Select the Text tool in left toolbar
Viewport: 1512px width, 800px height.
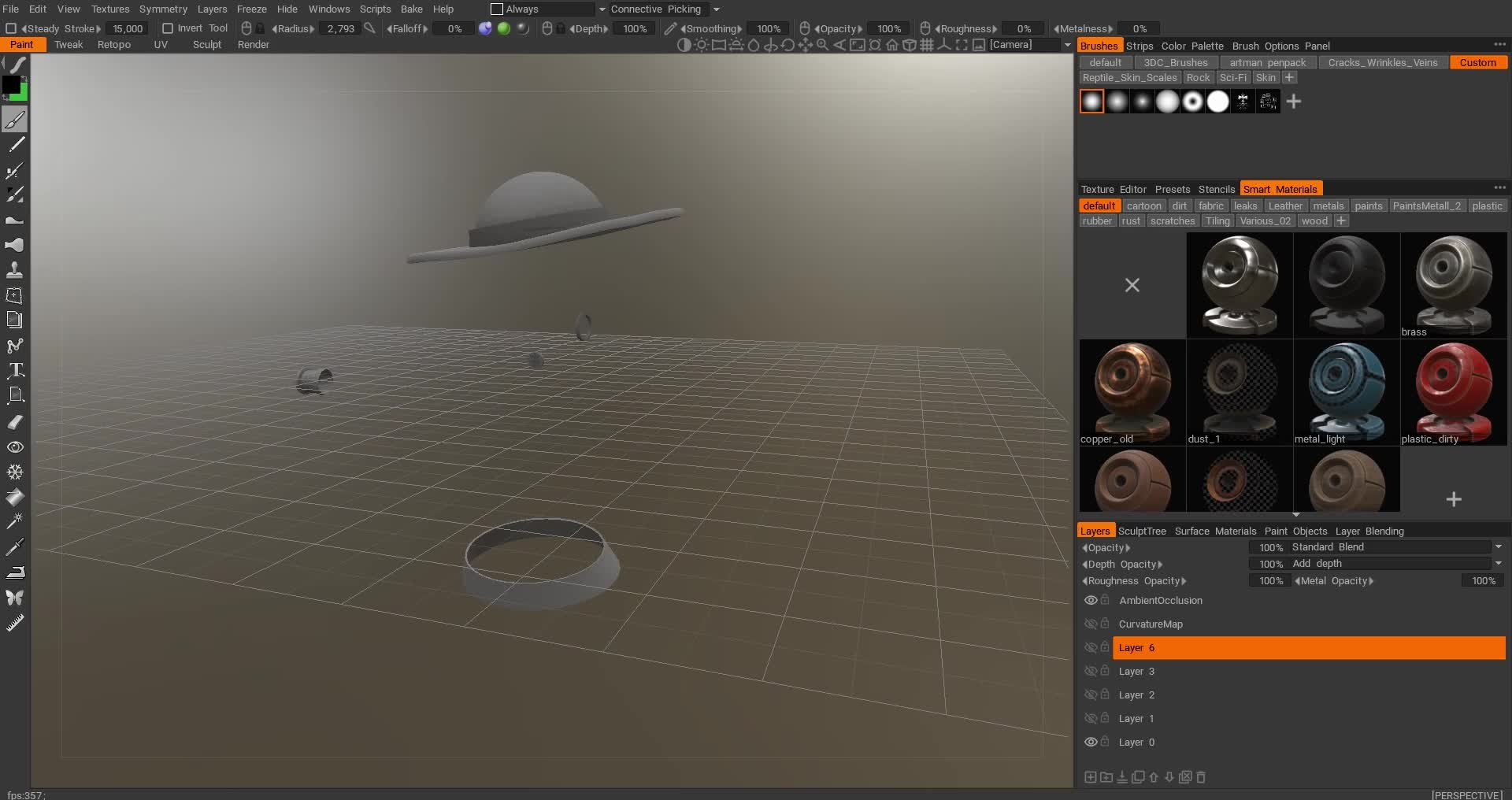[15, 370]
